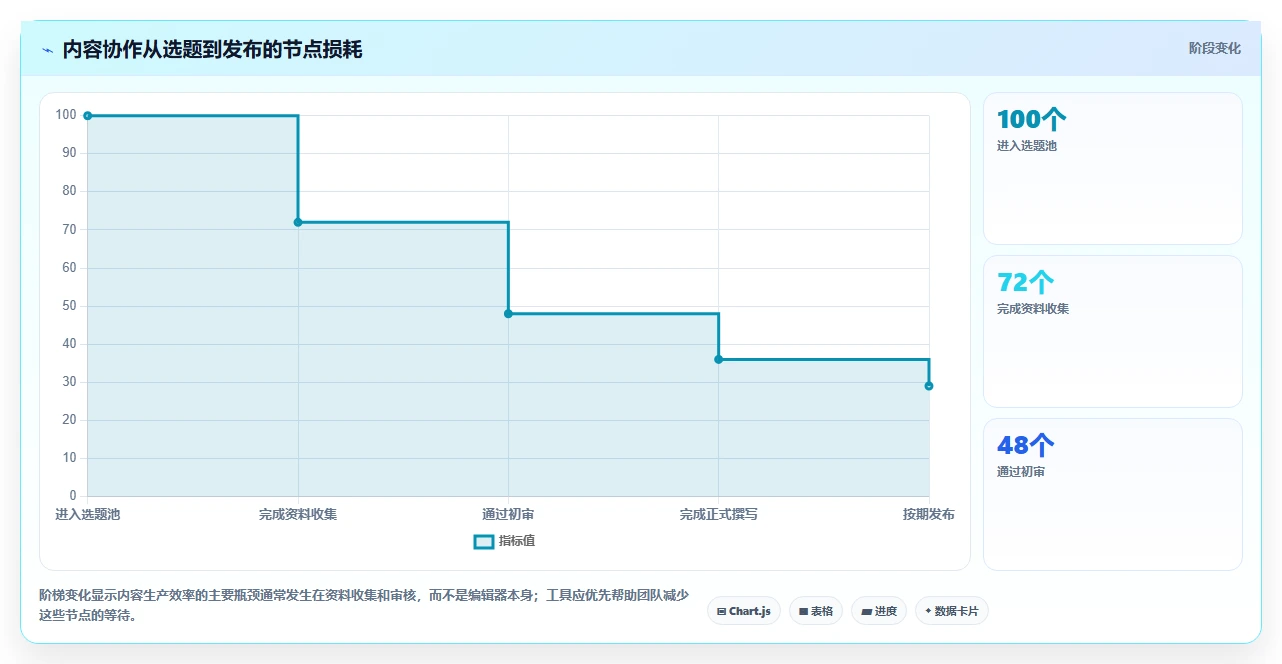Click the 完成资料收集 x-axis label
Screen dimensions: 1282x664
coord(298,514)
